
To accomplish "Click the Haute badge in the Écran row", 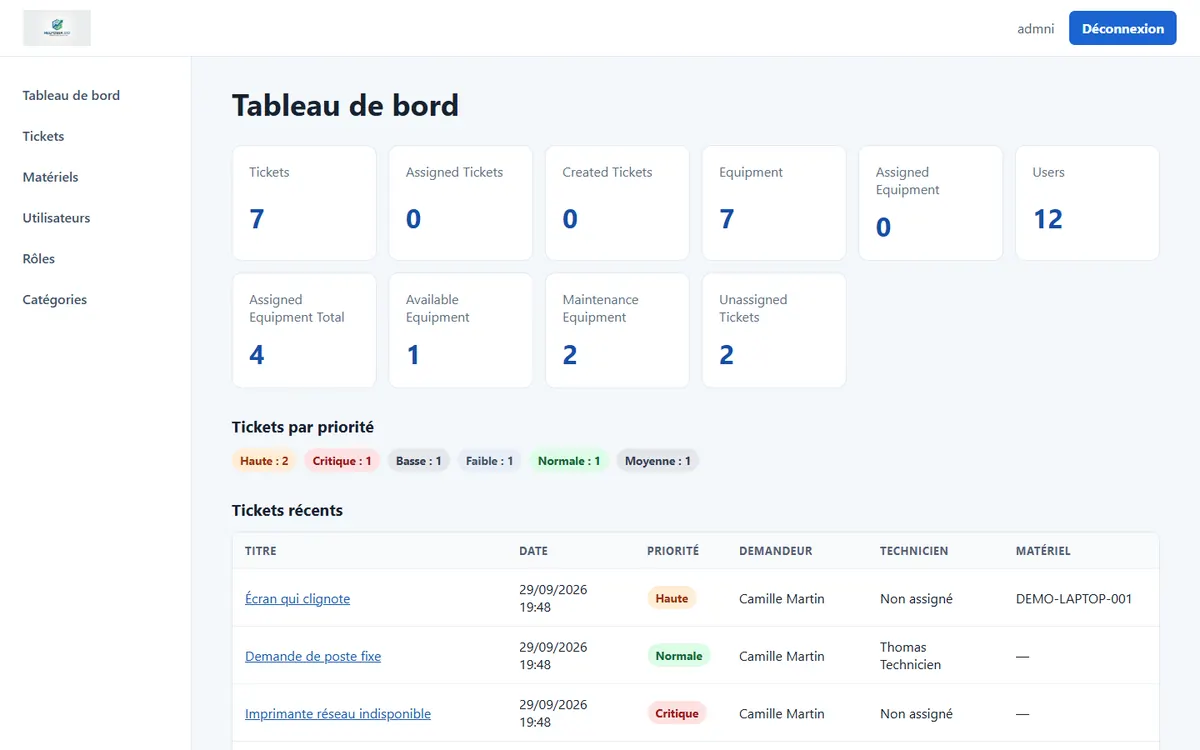I will (672, 598).
